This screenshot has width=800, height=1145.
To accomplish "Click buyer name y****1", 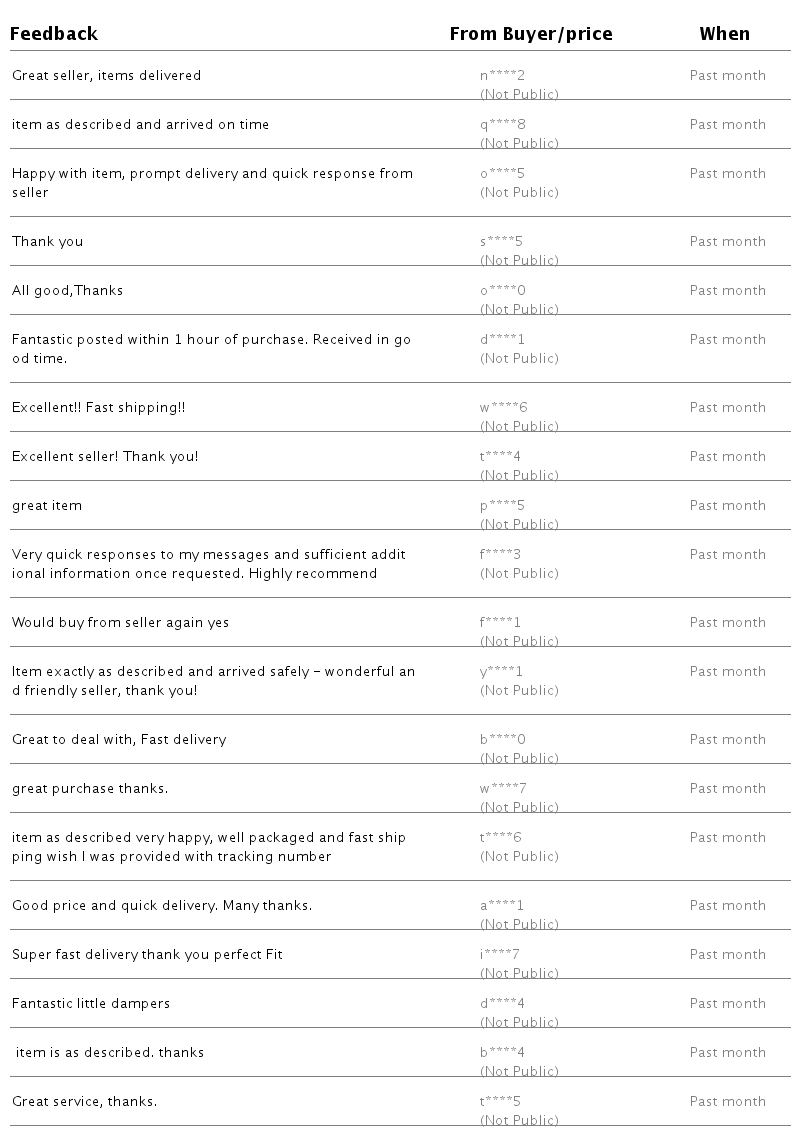I will tap(501, 672).
